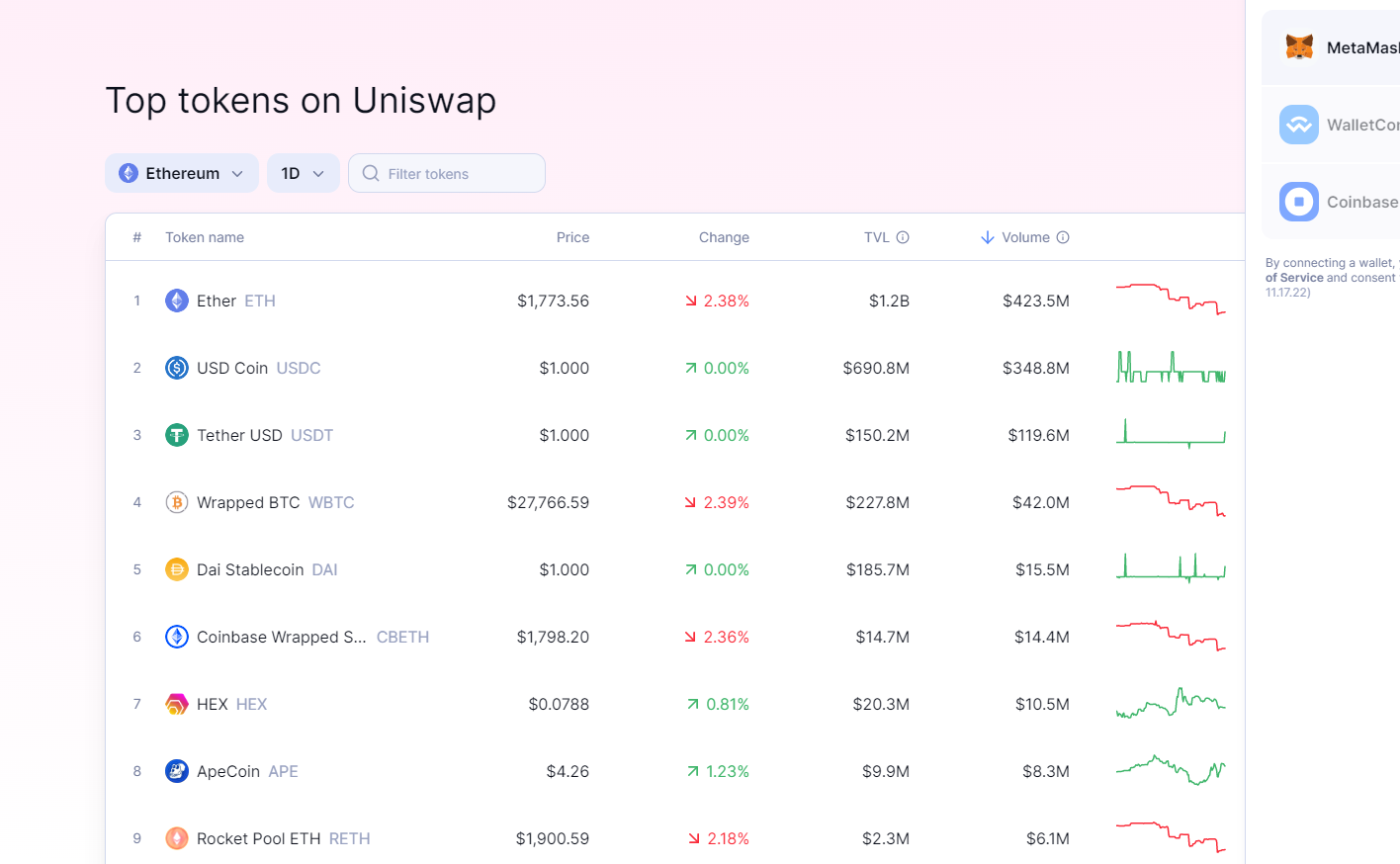Click the TVL info icon
Screen dimensions: 1400x864
pos(903,237)
